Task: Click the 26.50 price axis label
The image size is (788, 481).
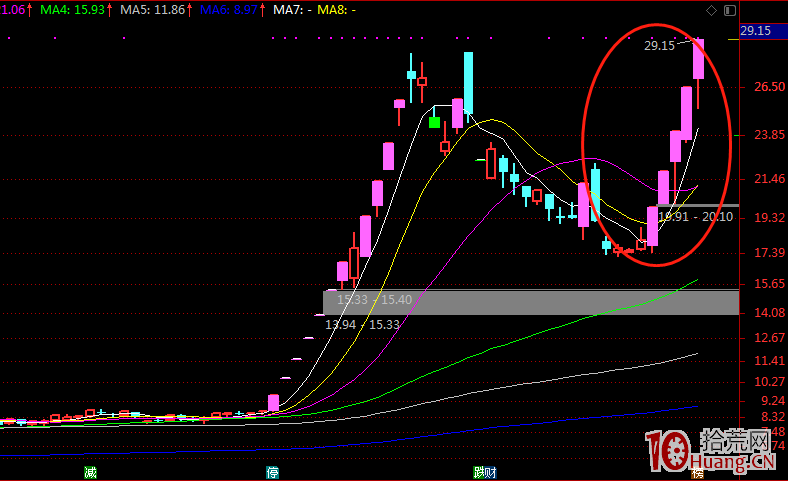Action: click(769, 87)
